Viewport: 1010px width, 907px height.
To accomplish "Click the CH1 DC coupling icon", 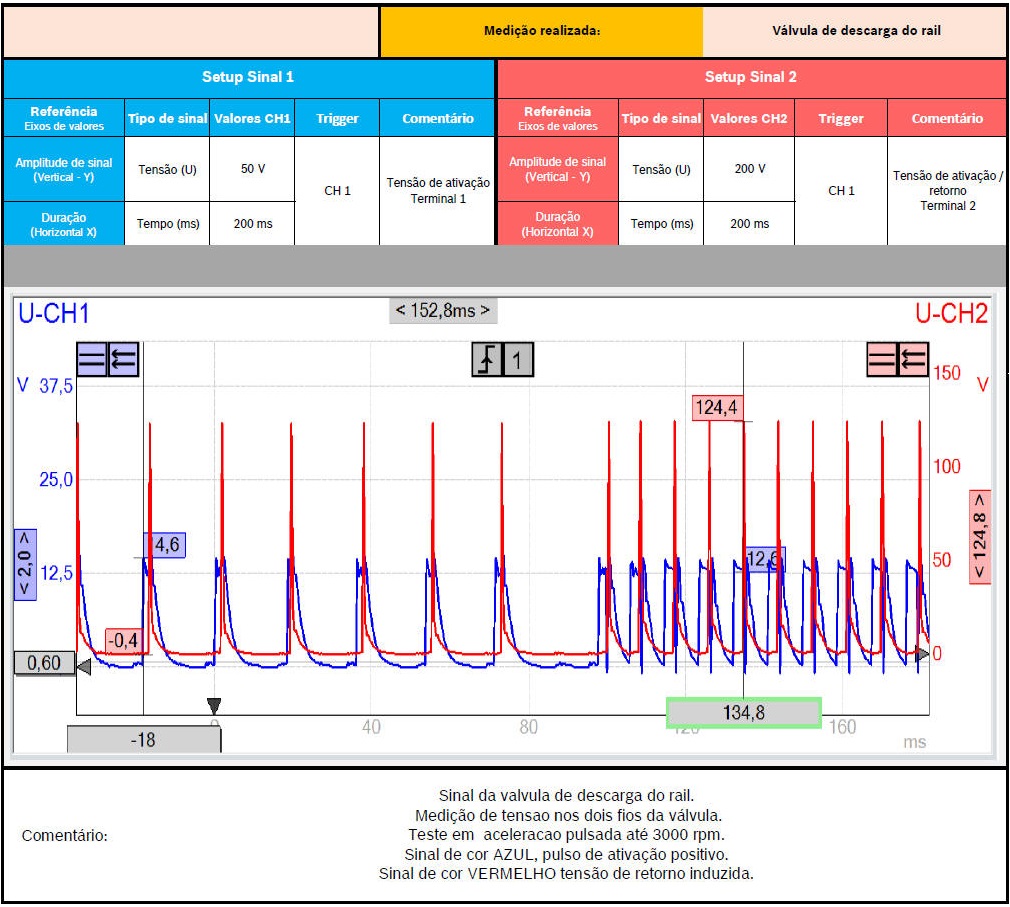I will click(92, 359).
